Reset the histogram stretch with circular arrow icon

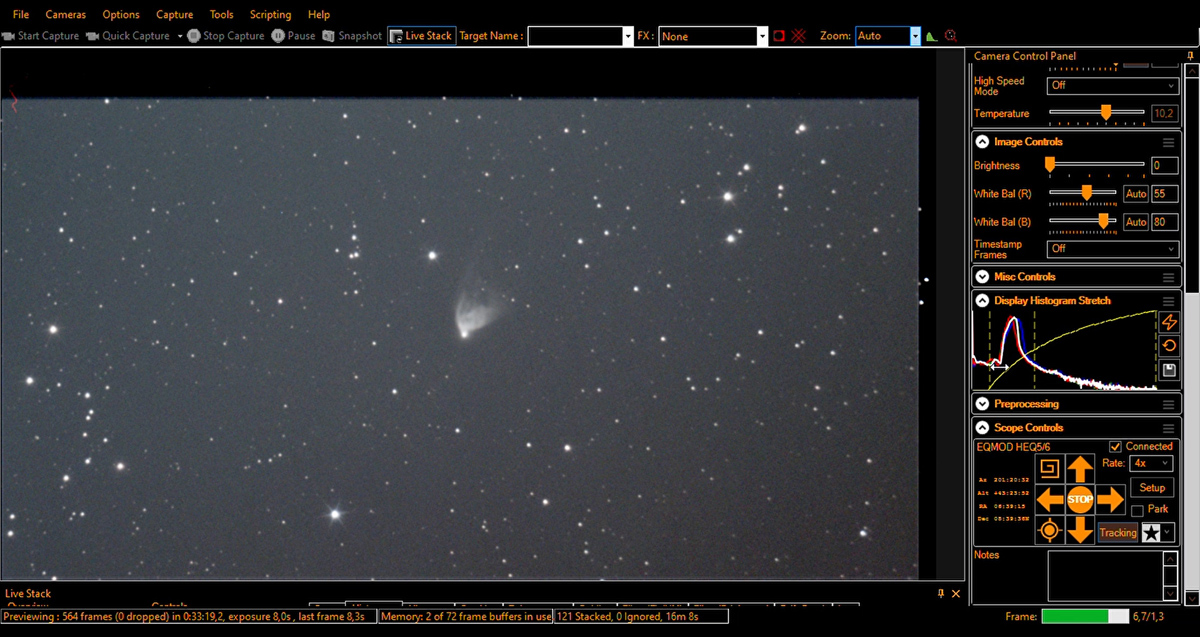click(x=1169, y=346)
